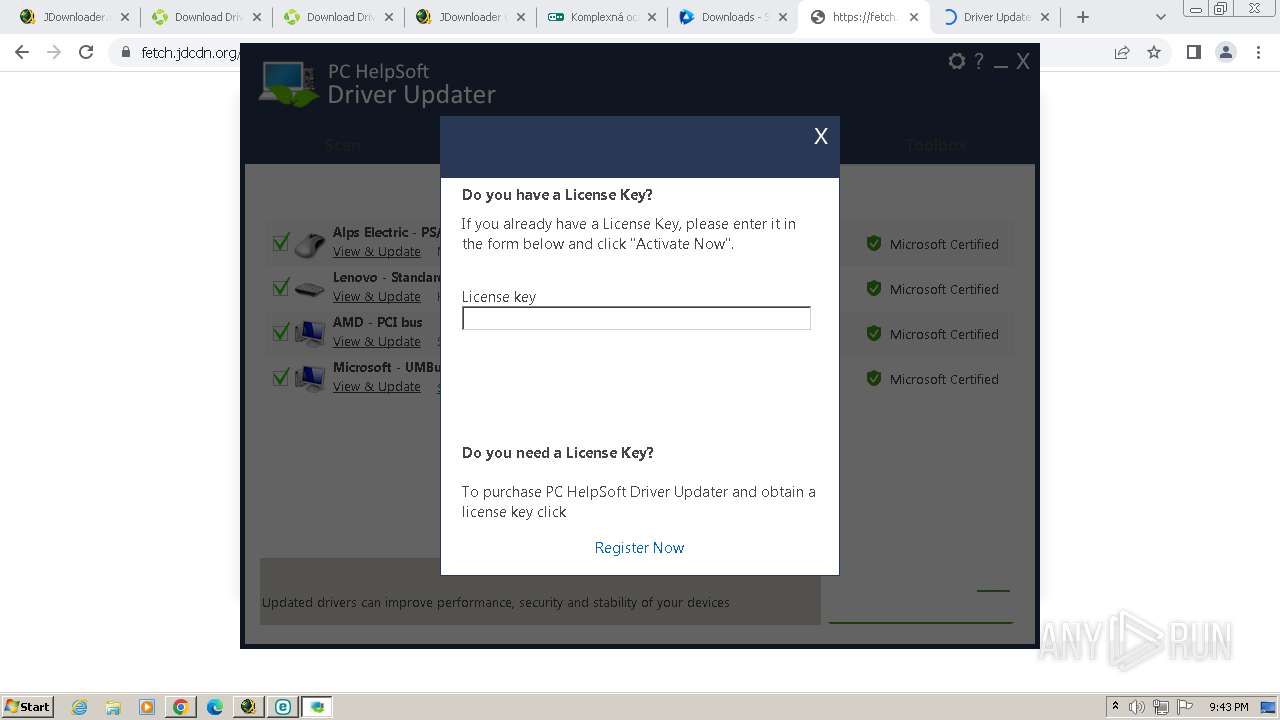Viewport: 1280px width, 720px height.
Task: Toggle the Lenovo driver checkbox
Action: click(x=281, y=288)
